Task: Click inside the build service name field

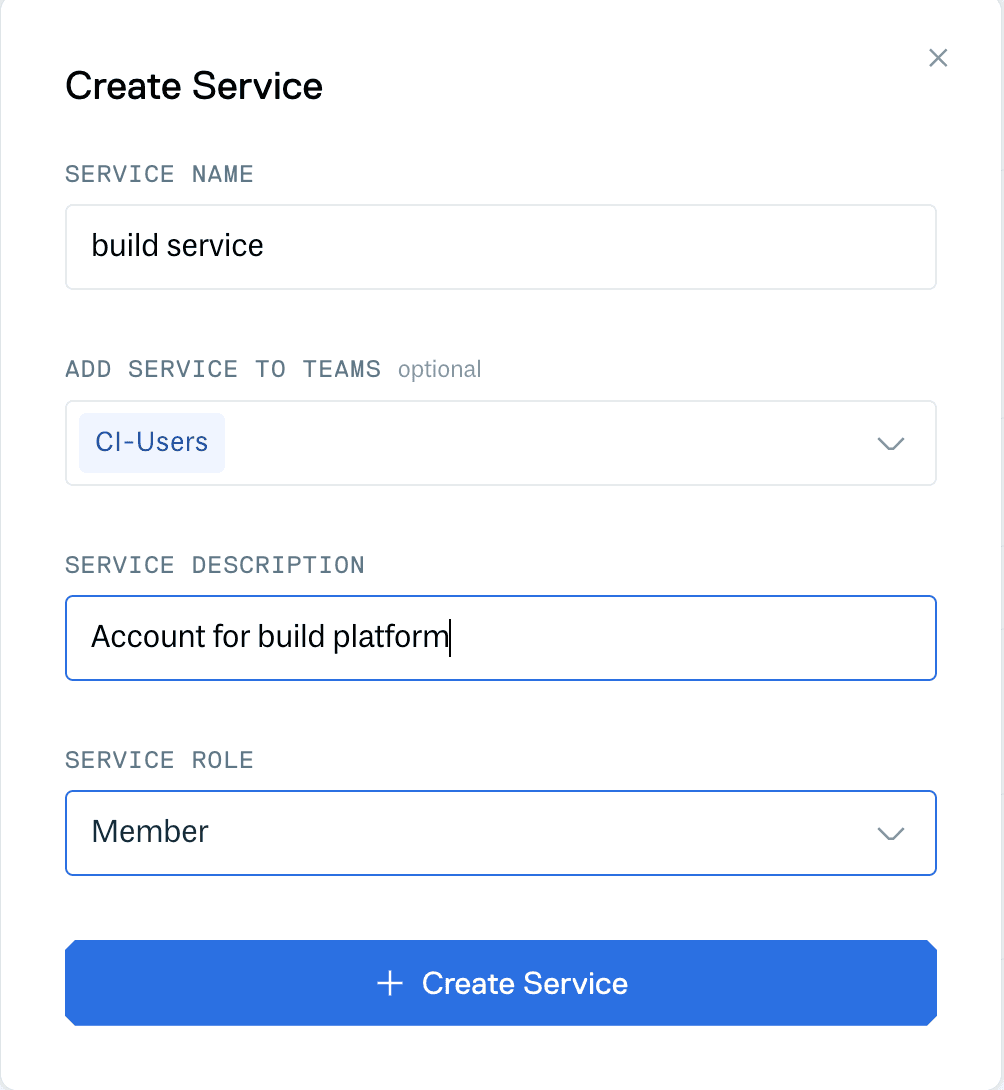Action: point(500,246)
